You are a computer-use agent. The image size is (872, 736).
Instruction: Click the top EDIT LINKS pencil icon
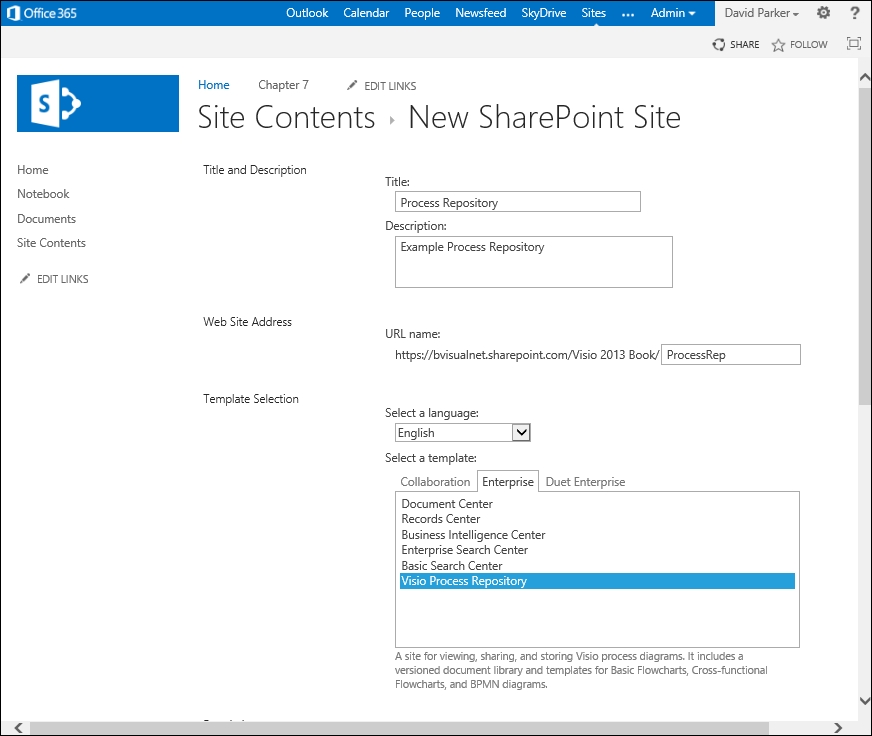tap(352, 86)
